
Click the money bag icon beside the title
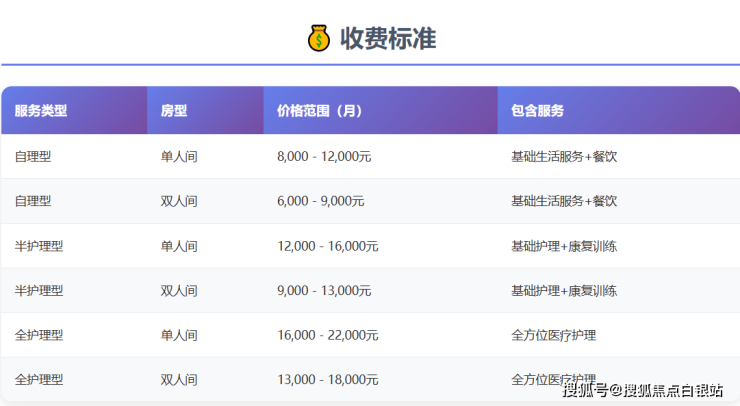point(318,39)
